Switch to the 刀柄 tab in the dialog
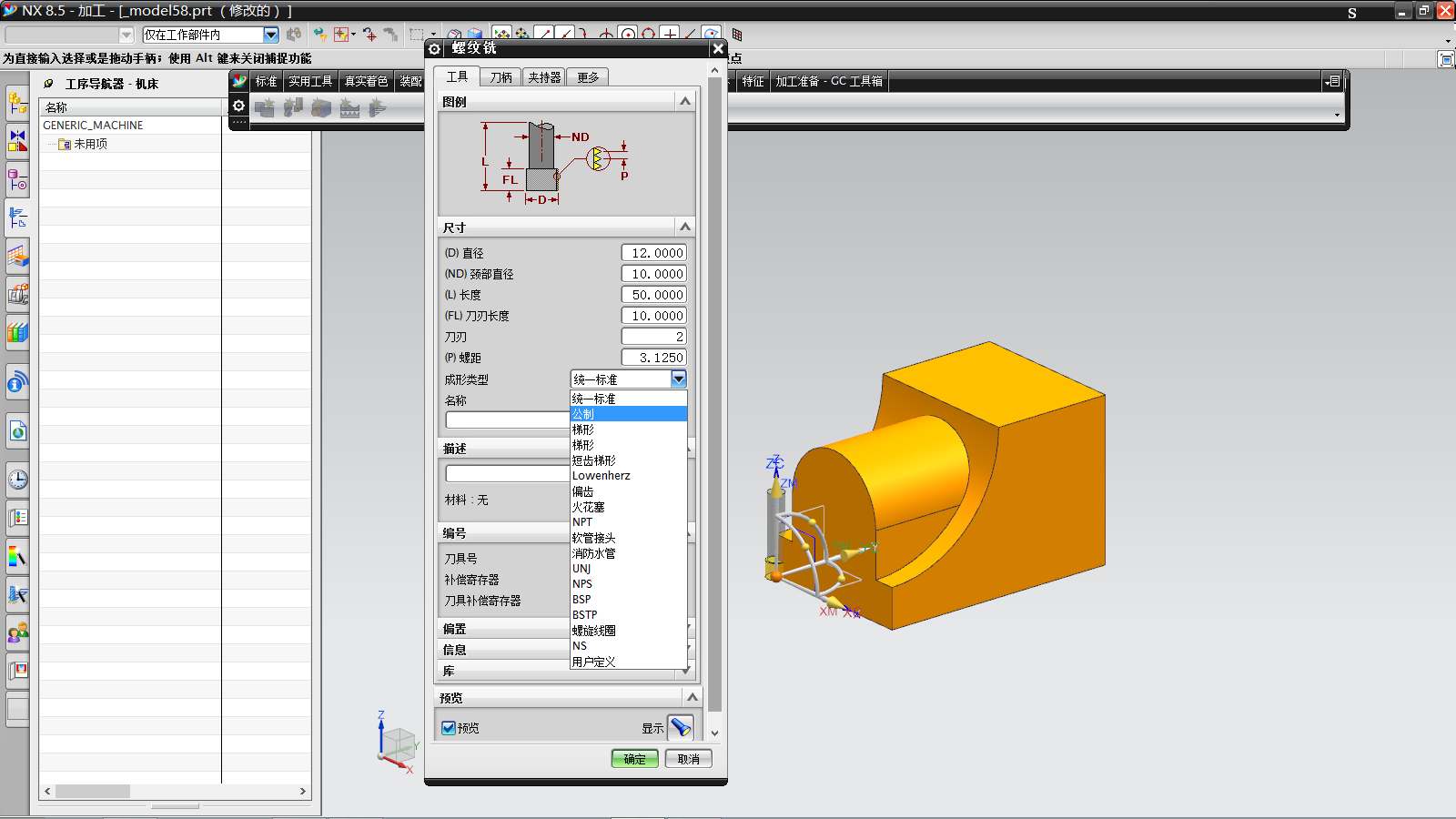The image size is (1456, 819). [x=500, y=76]
